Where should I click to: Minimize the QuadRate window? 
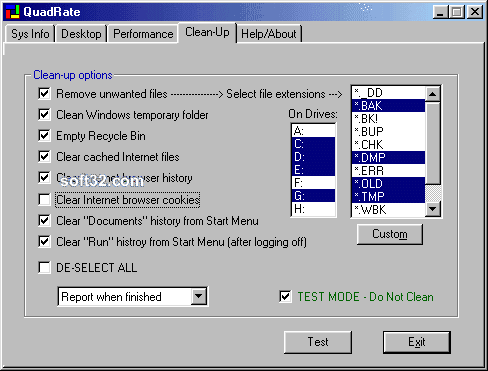[440, 12]
